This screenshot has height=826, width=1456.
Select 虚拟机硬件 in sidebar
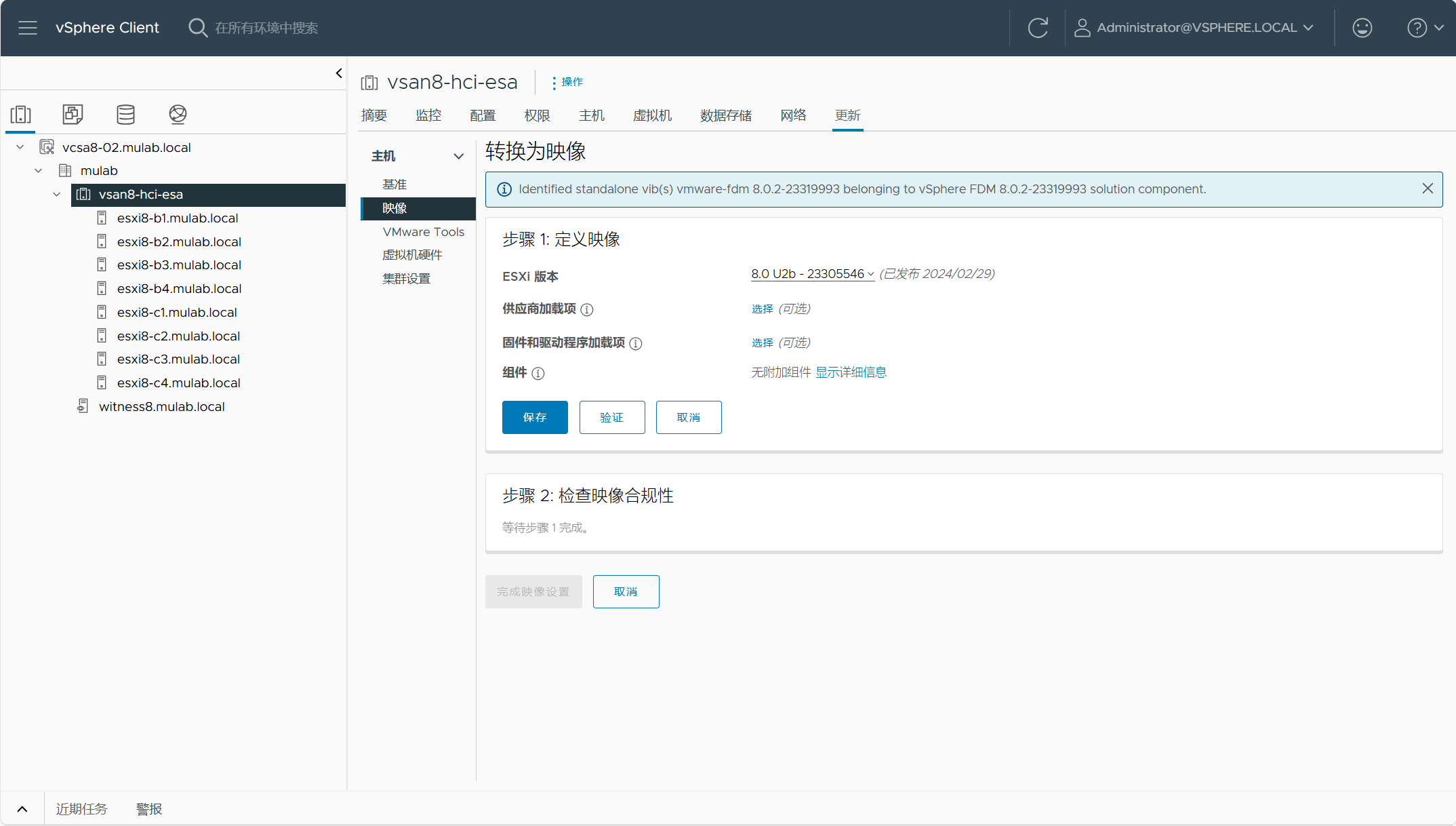412,255
